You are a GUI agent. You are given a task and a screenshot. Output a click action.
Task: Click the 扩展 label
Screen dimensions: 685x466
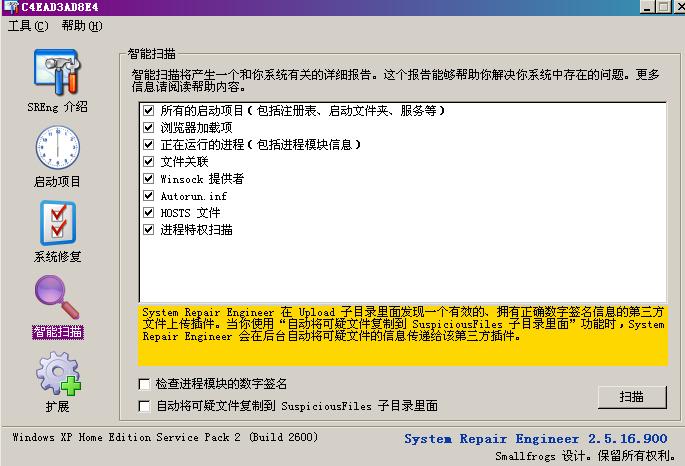click(x=58, y=407)
